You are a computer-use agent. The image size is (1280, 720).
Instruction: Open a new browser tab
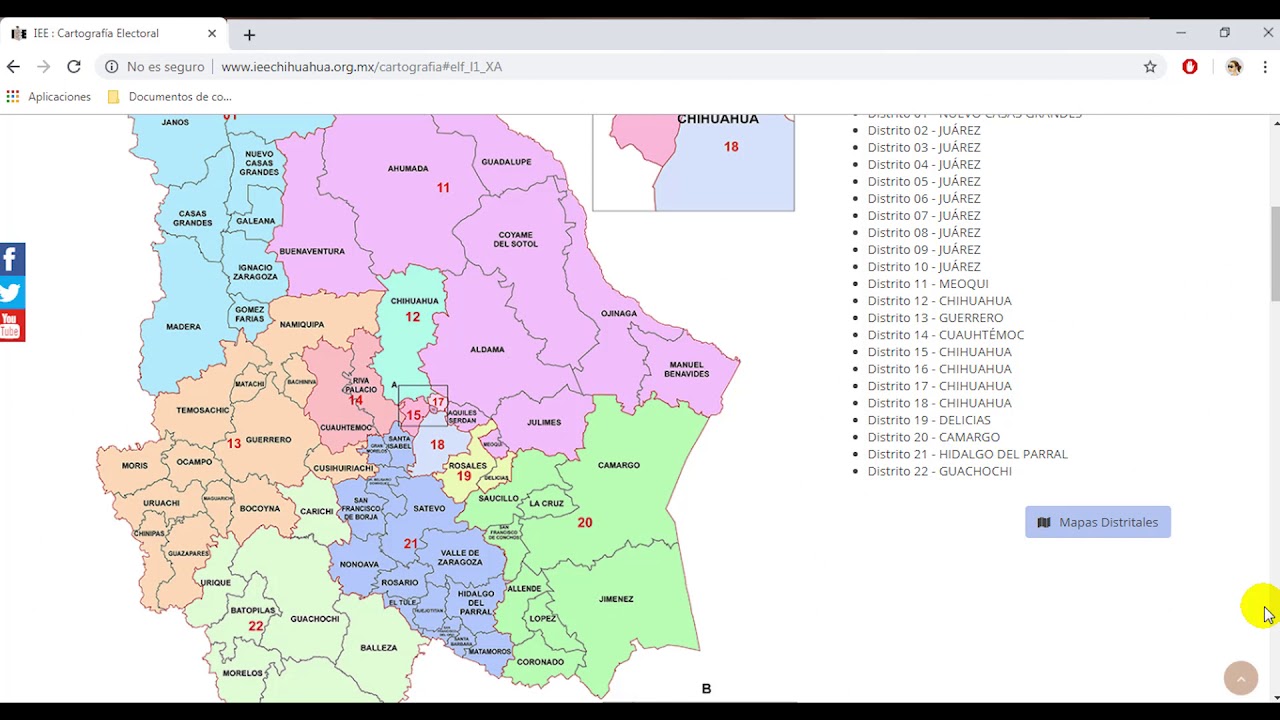pyautogui.click(x=249, y=34)
